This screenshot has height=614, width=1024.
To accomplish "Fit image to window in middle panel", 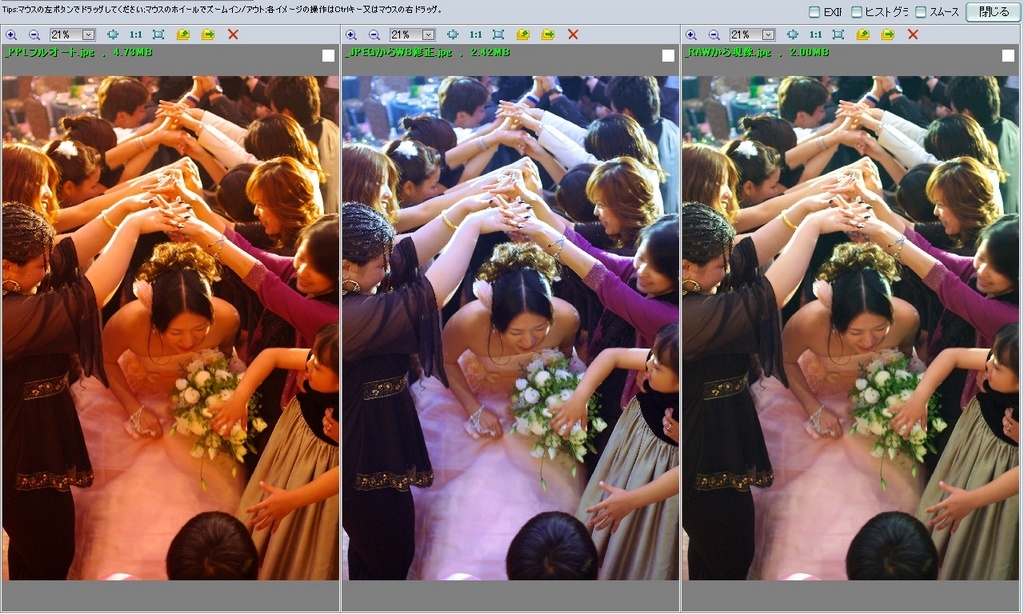I will tap(498, 35).
